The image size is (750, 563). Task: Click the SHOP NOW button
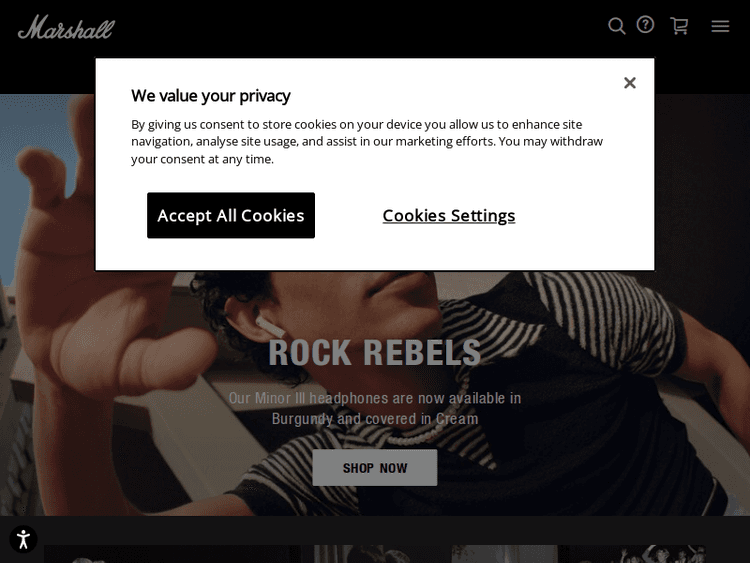pos(375,467)
